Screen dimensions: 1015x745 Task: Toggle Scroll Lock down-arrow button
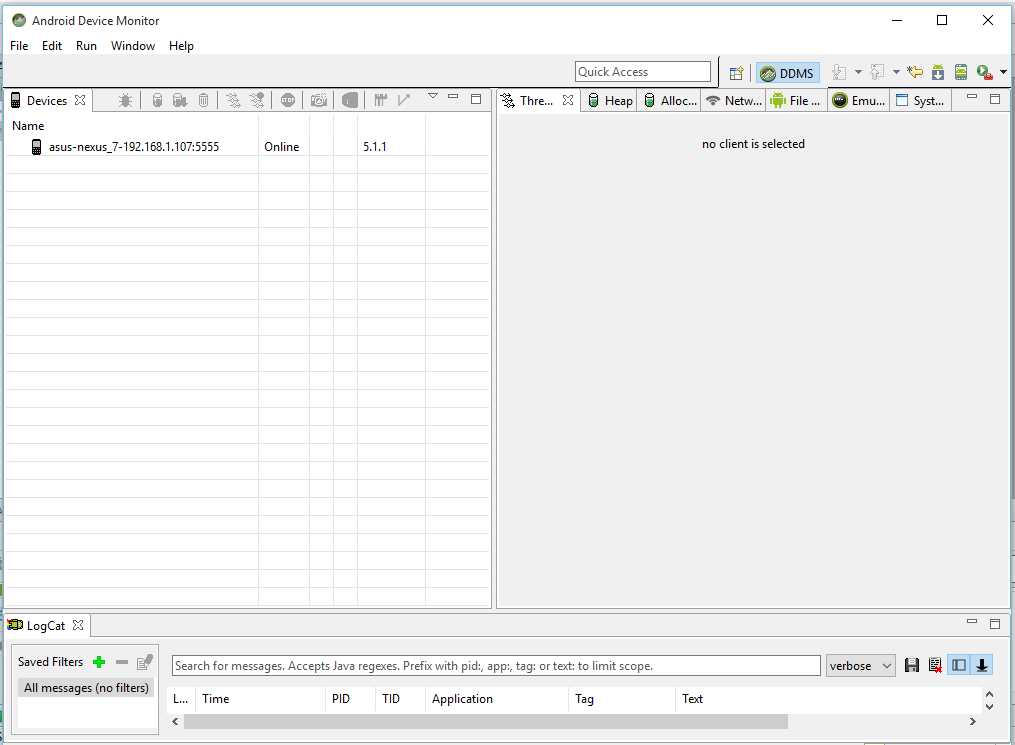tap(982, 665)
